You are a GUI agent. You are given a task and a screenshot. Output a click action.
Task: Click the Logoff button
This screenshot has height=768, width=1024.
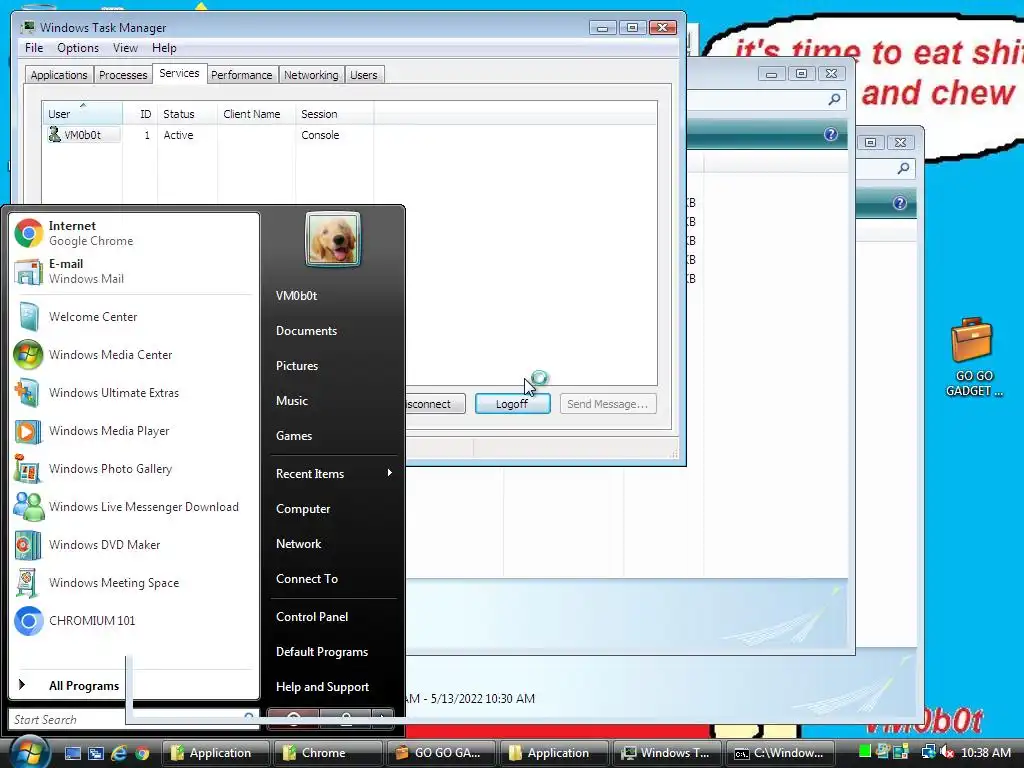512,404
